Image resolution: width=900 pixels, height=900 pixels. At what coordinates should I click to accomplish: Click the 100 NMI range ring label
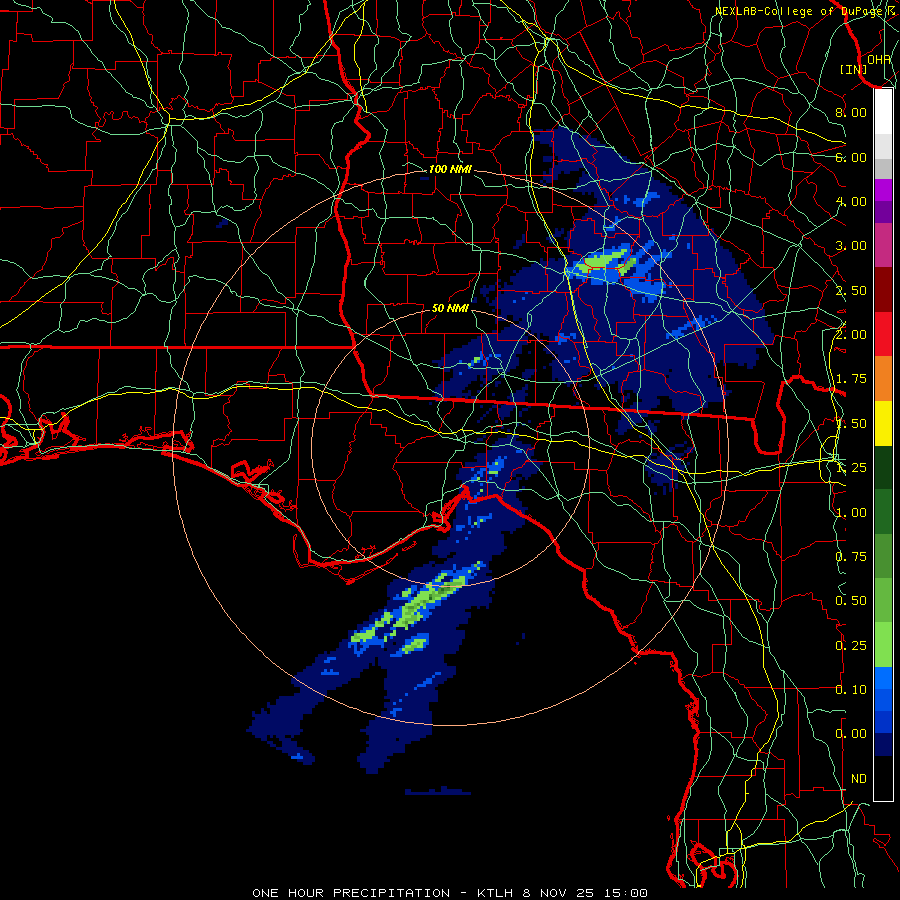451,169
